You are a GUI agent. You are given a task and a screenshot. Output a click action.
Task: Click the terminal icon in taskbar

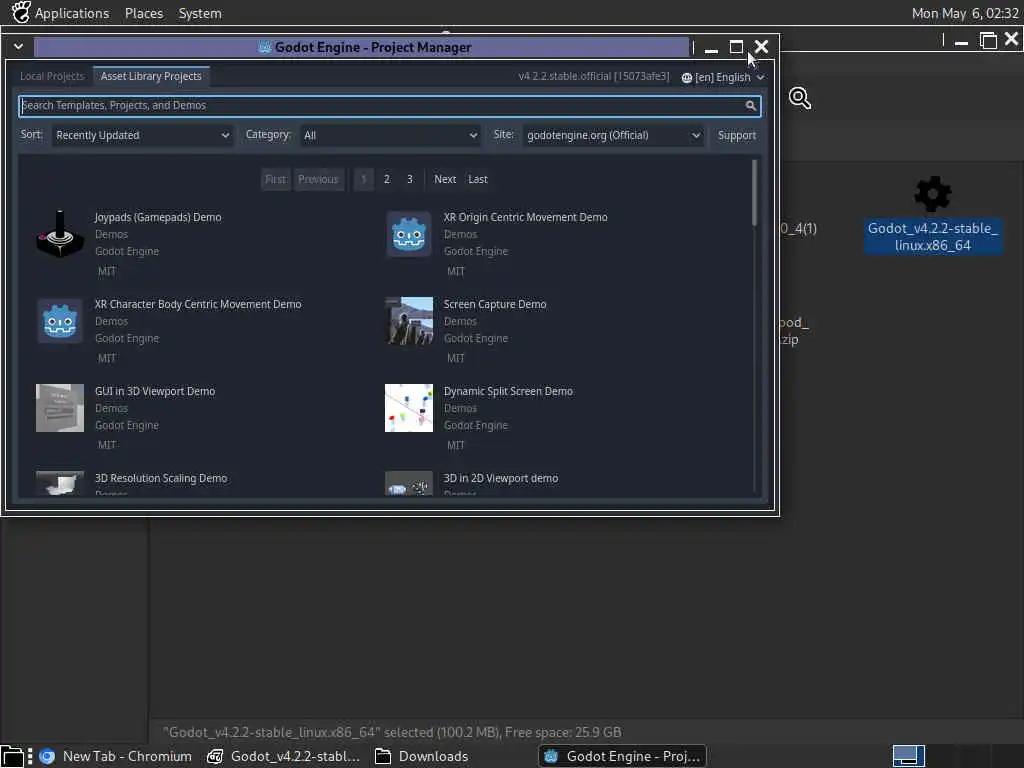click(x=215, y=756)
